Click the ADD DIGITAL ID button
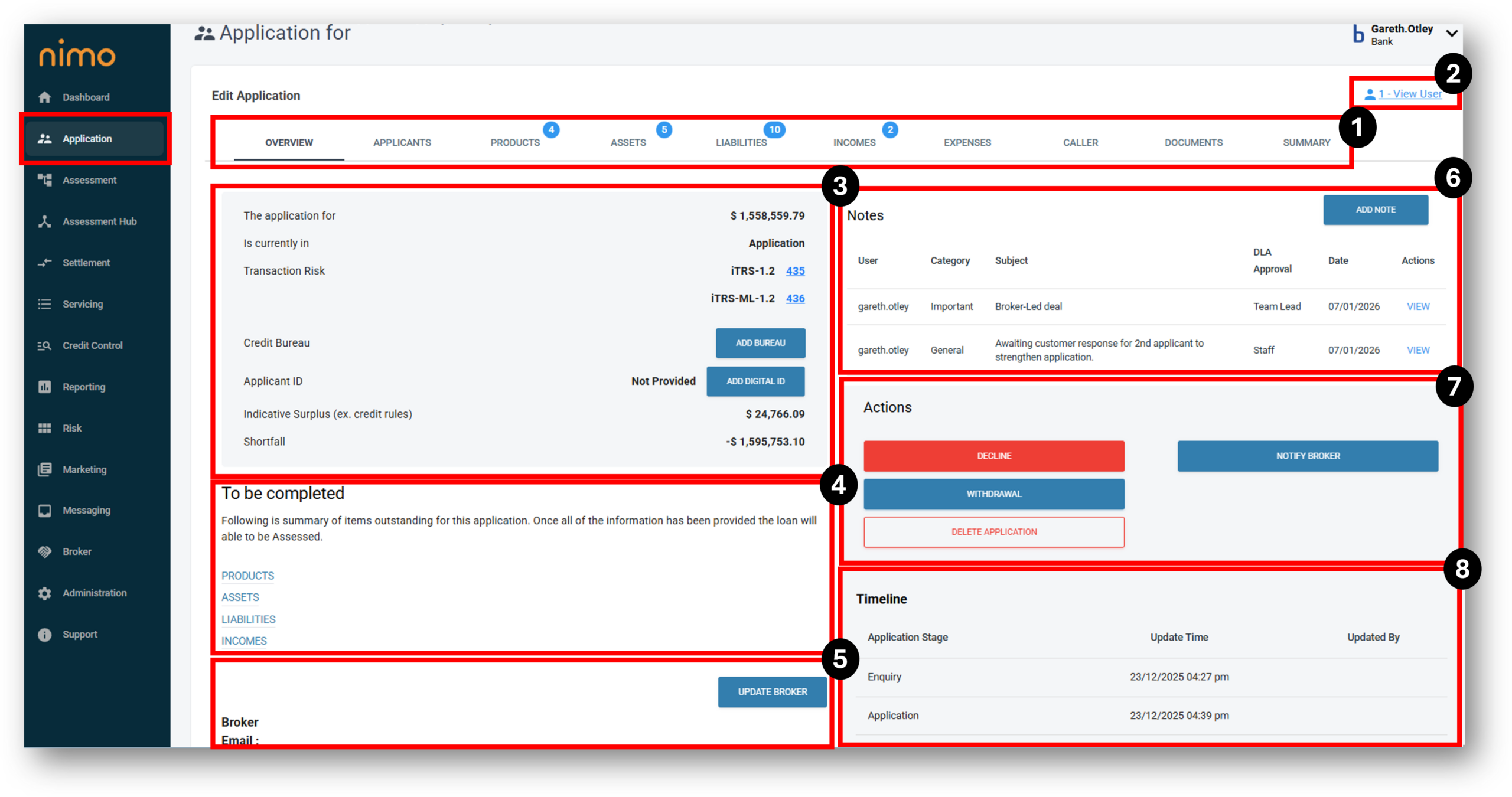Viewport: 1512px width, 797px height. pyautogui.click(x=755, y=381)
